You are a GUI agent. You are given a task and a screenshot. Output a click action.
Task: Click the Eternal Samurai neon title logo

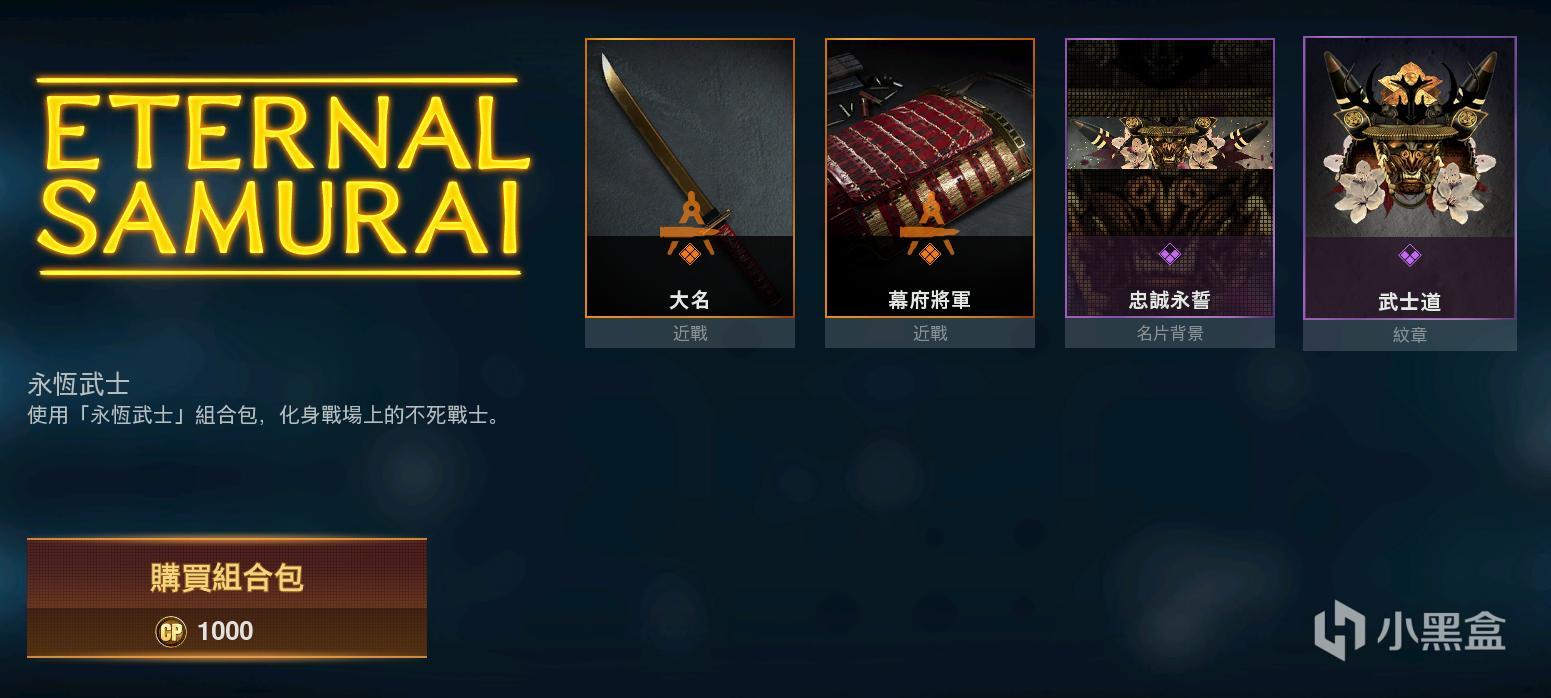281,175
